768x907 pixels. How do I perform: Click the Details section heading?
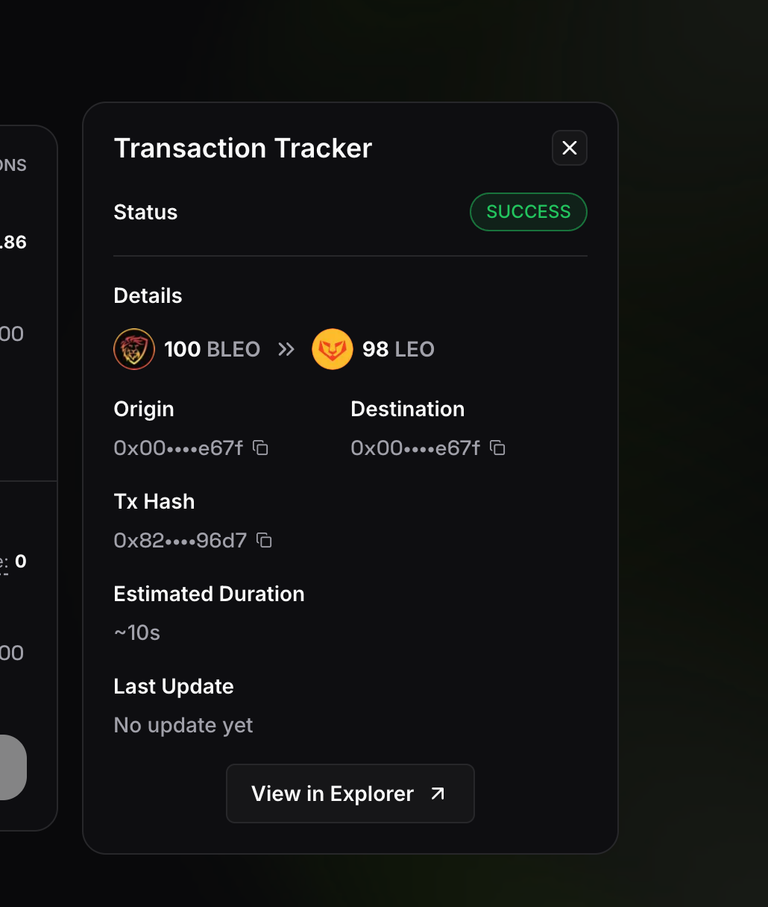coord(147,296)
